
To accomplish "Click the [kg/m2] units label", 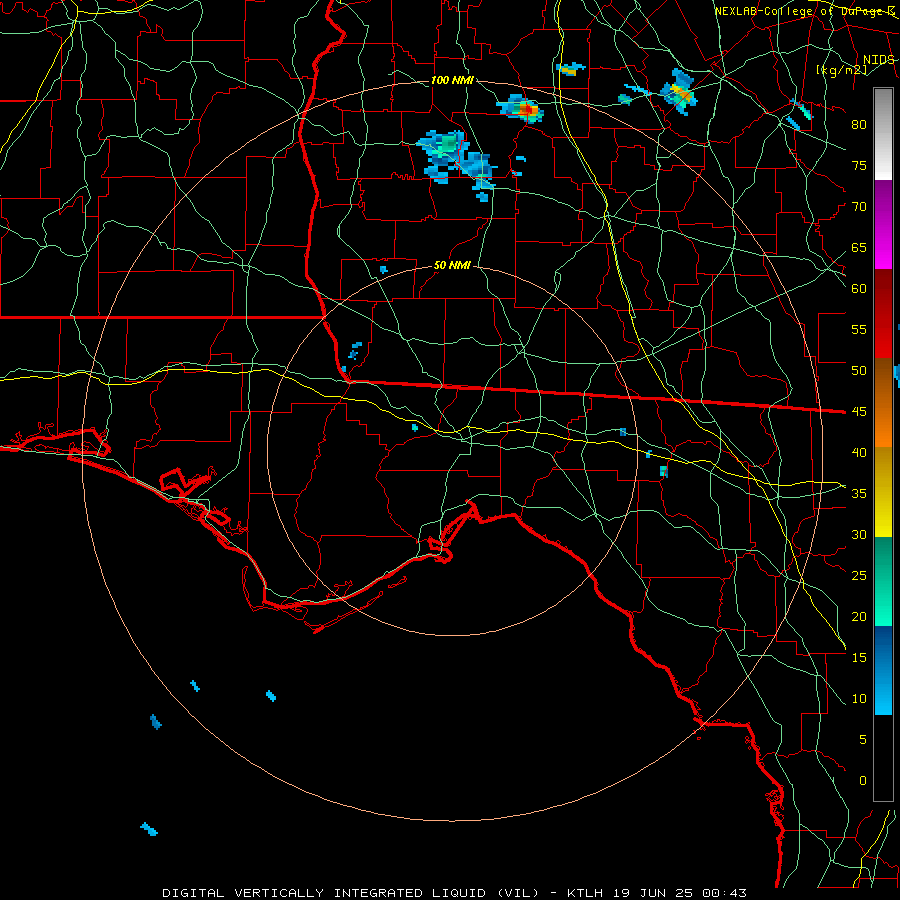I will 841,70.
